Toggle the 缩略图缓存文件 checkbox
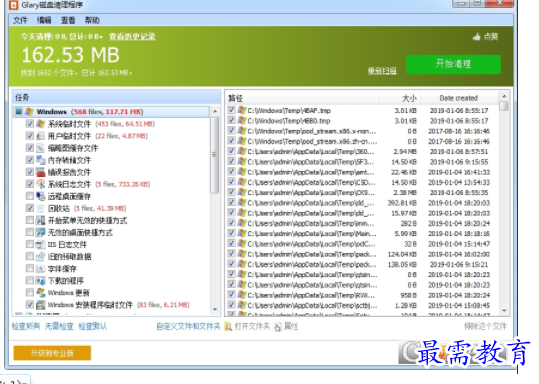This screenshot has height=384, width=539. pyautogui.click(x=30, y=148)
